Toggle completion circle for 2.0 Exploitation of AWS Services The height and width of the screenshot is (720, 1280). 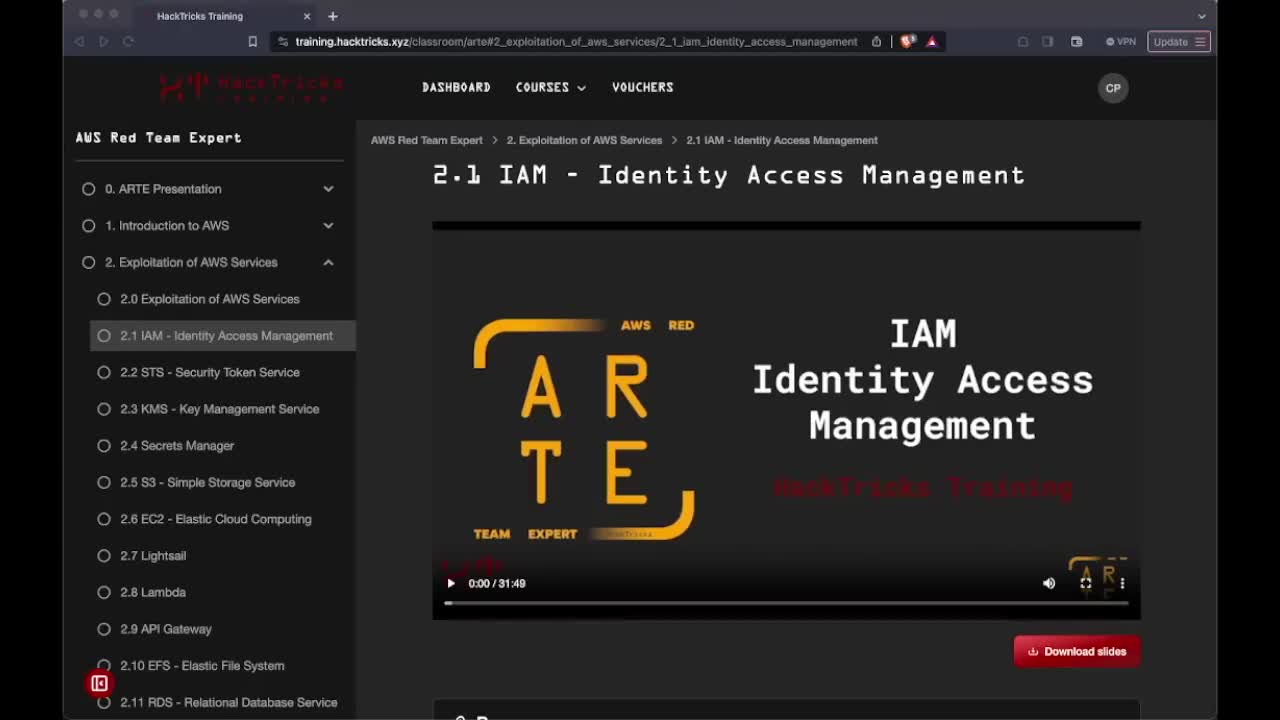tap(104, 299)
